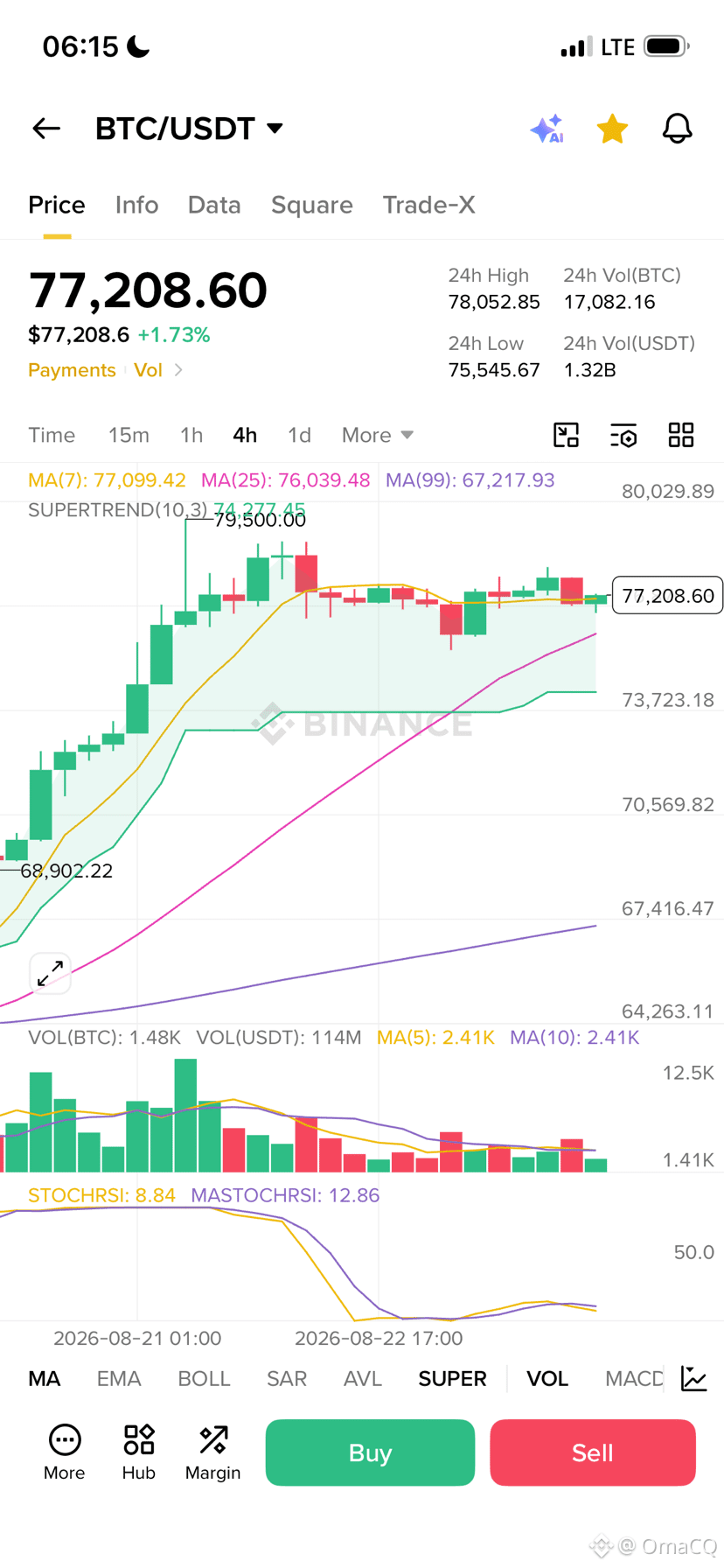Screen dimensions: 724x1568
Task: Toggle the EMA indicator
Action: (x=119, y=1379)
